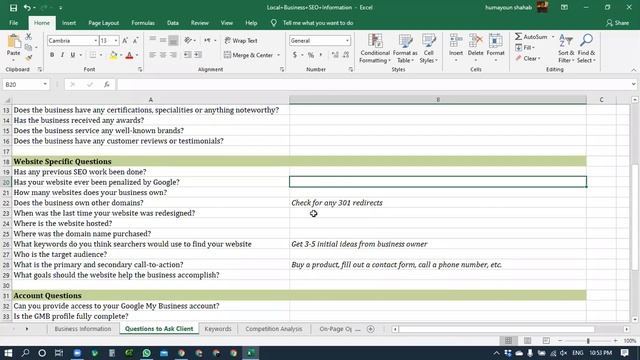640x360 pixels.
Task: Center text horizontally
Action: click(x=163, y=55)
